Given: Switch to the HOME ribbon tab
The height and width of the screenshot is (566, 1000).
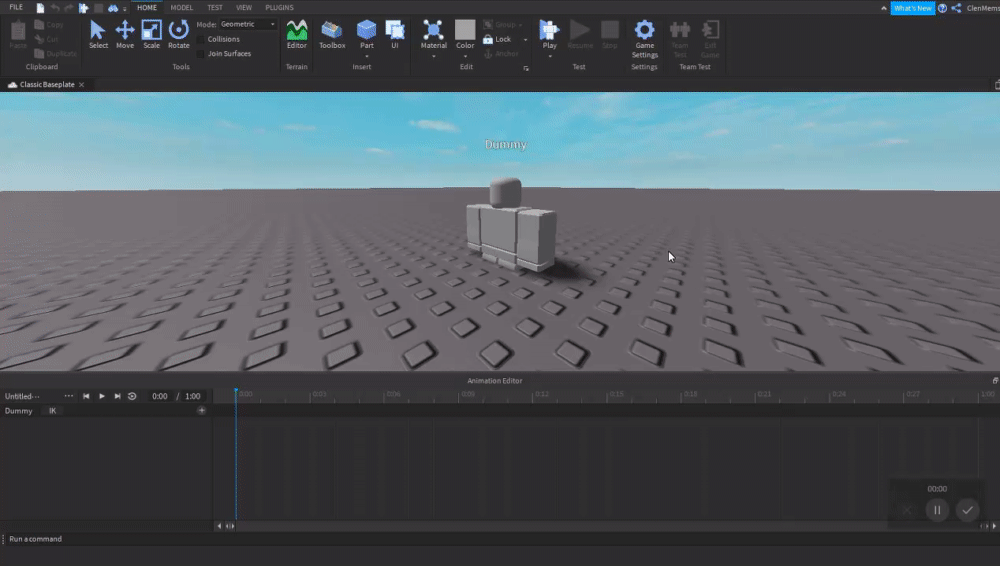Looking at the screenshot, I should pyautogui.click(x=147, y=8).
